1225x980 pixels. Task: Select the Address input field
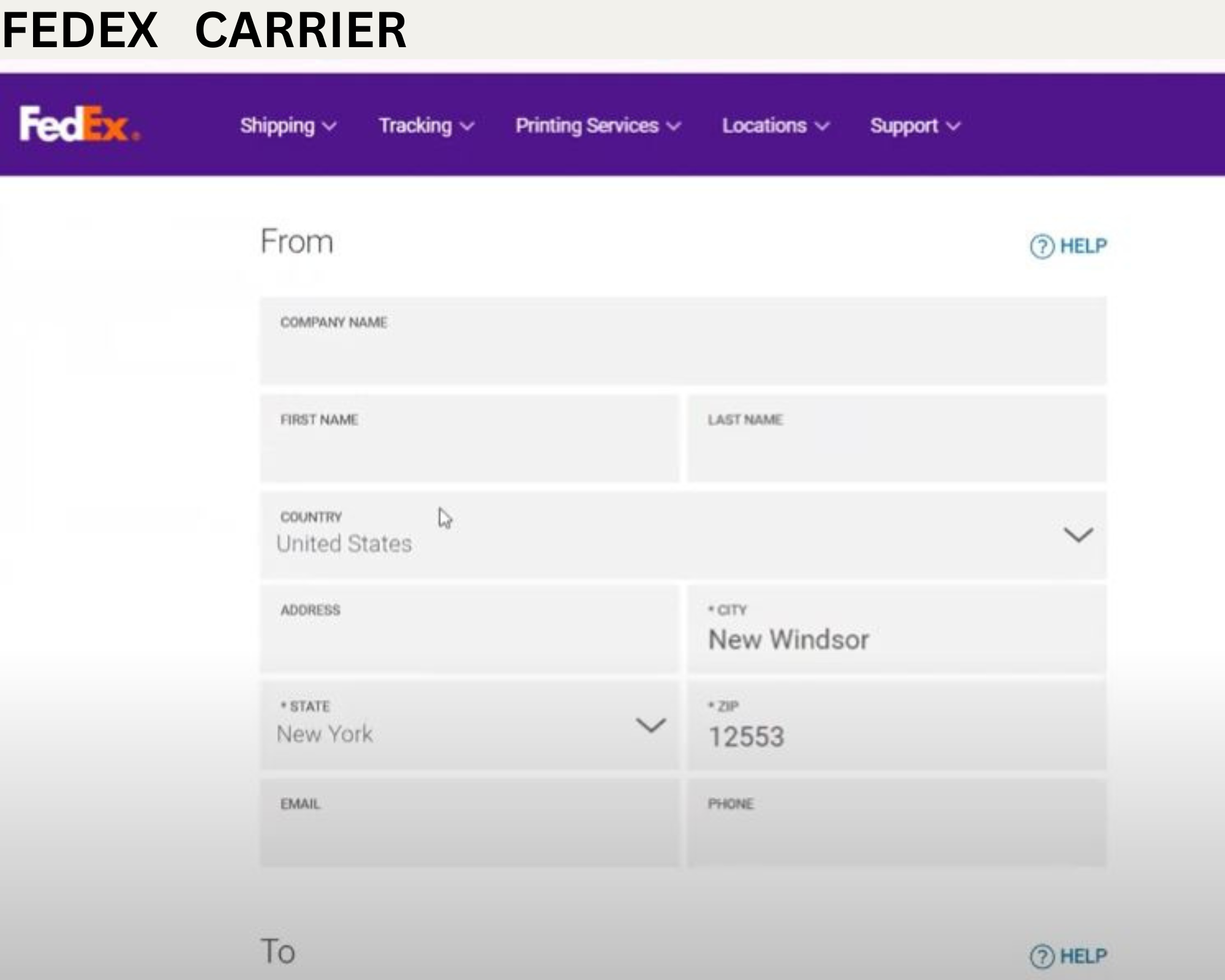pyautogui.click(x=469, y=629)
